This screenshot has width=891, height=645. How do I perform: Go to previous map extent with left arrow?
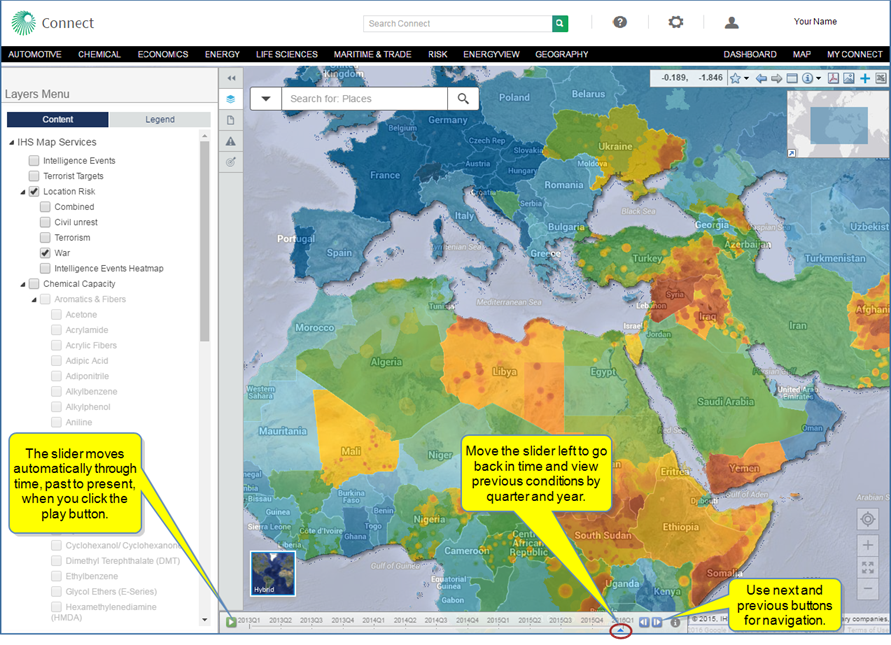(x=761, y=78)
